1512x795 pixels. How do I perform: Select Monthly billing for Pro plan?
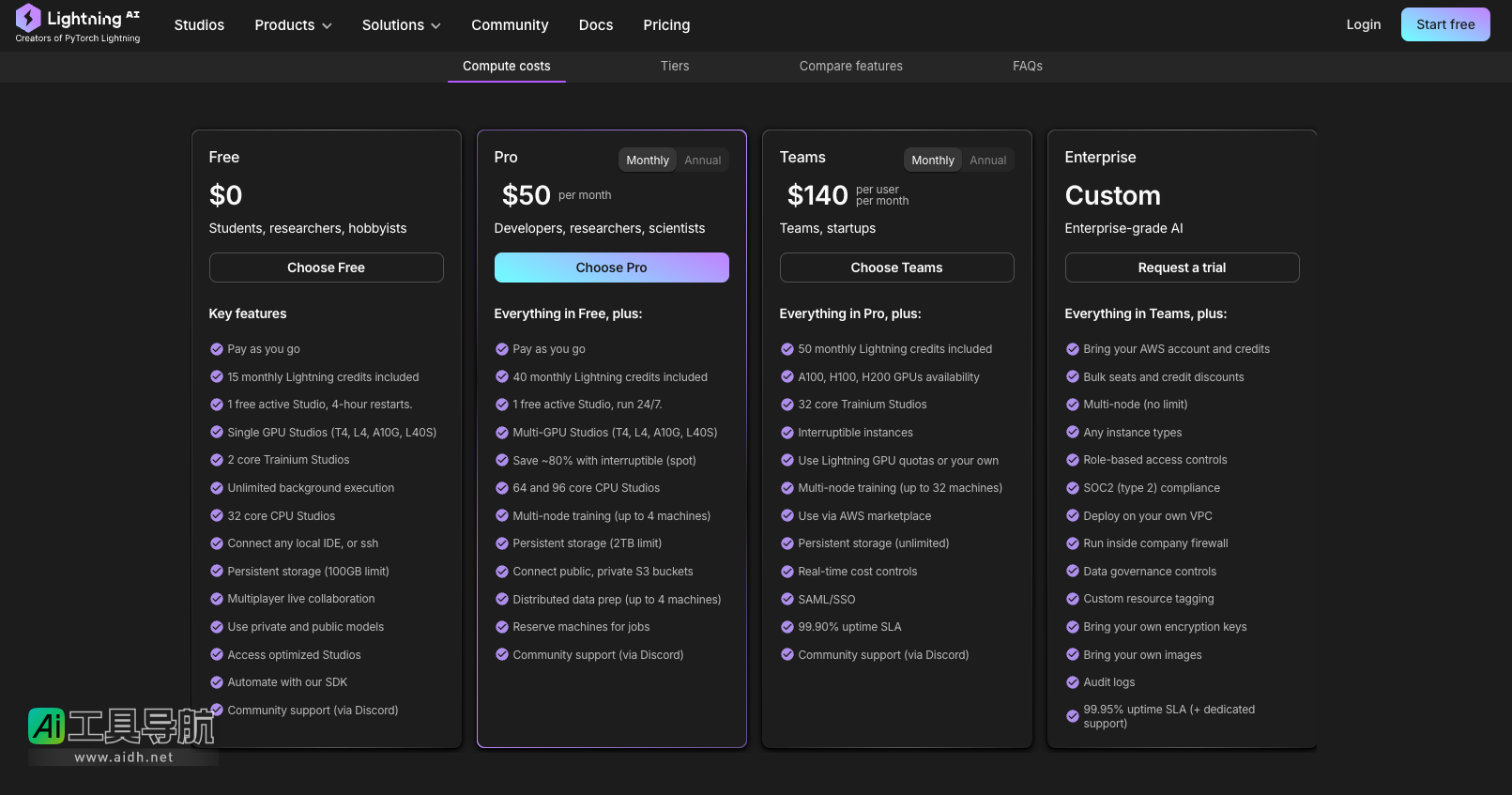pyautogui.click(x=648, y=161)
